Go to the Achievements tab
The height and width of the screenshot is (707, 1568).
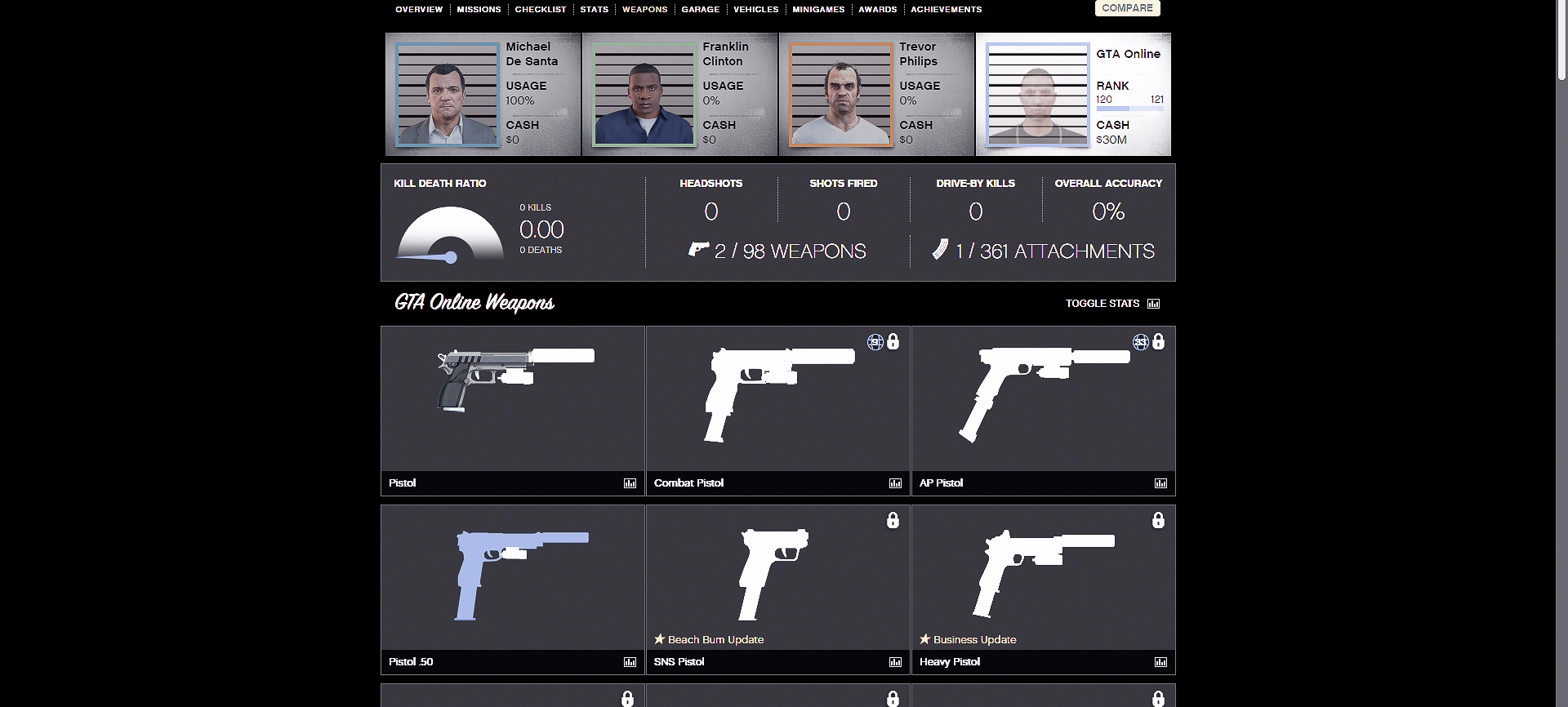point(946,10)
